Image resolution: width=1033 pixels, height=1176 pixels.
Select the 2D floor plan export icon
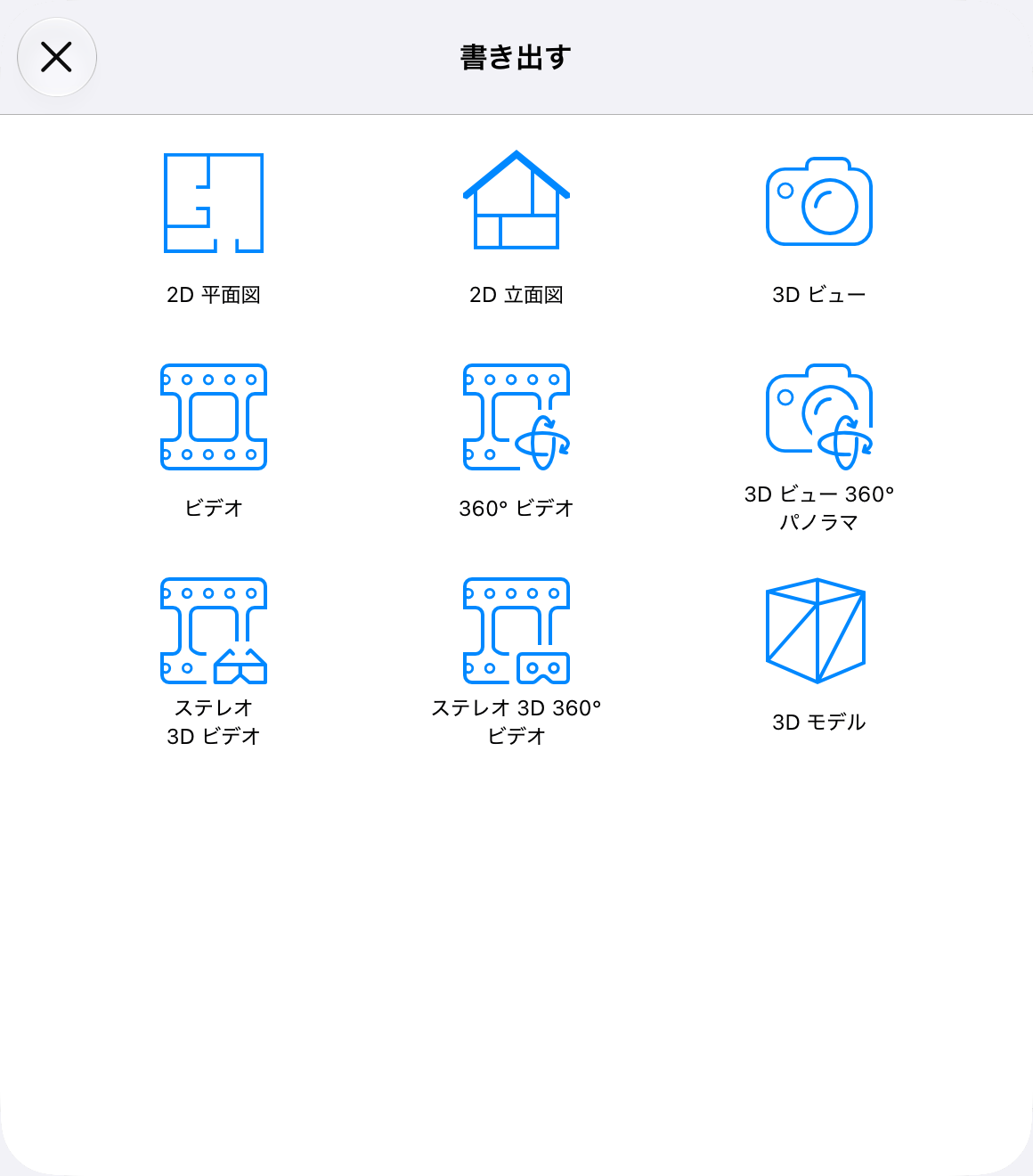click(x=214, y=203)
